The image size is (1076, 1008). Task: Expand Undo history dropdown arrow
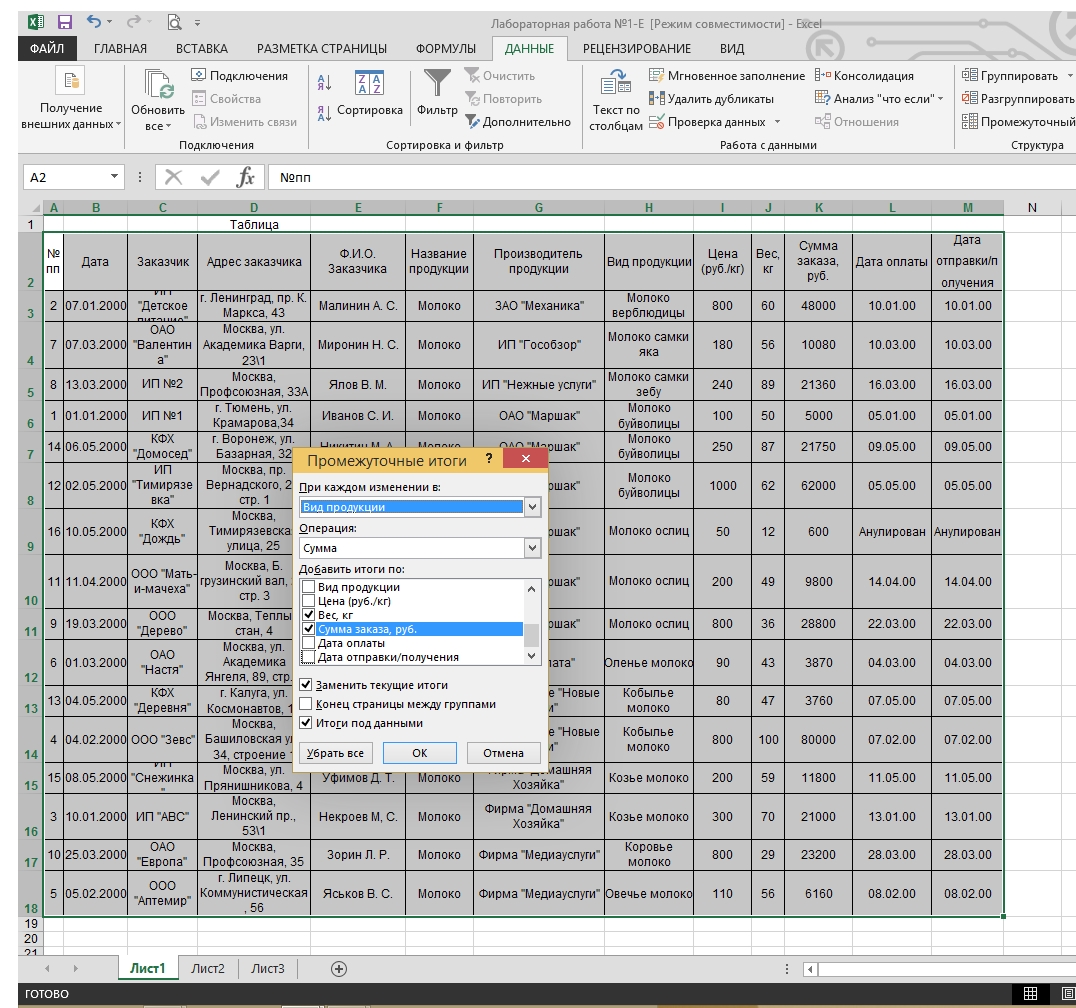[110, 23]
